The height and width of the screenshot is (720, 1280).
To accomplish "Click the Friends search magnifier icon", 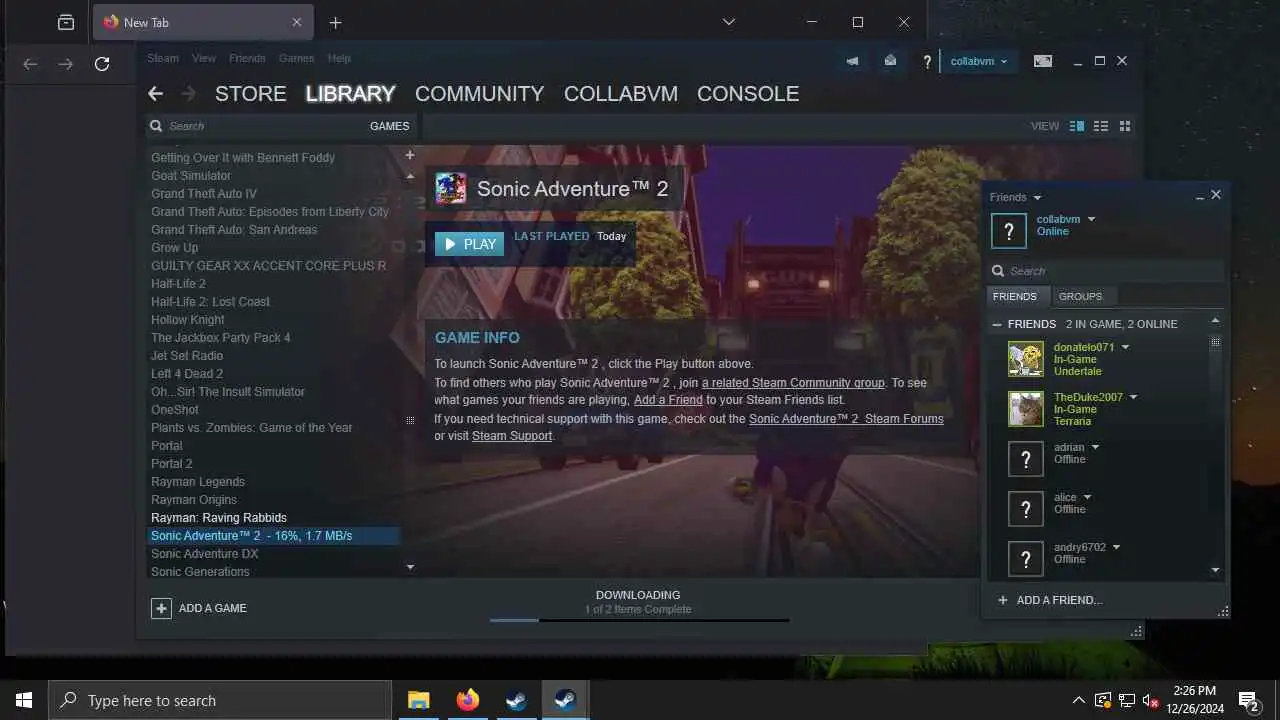I will point(997,271).
